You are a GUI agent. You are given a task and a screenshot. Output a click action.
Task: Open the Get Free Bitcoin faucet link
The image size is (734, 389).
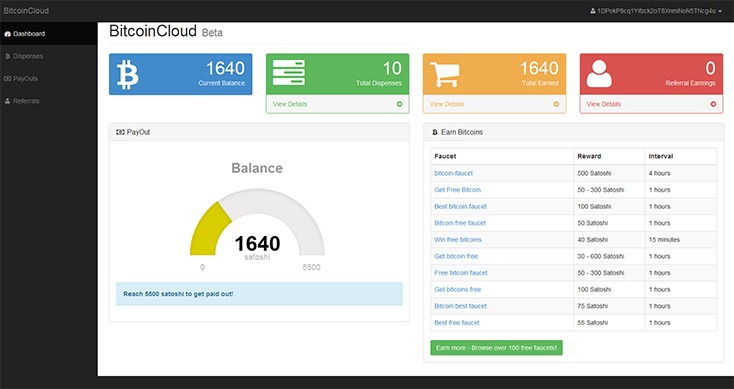click(457, 190)
